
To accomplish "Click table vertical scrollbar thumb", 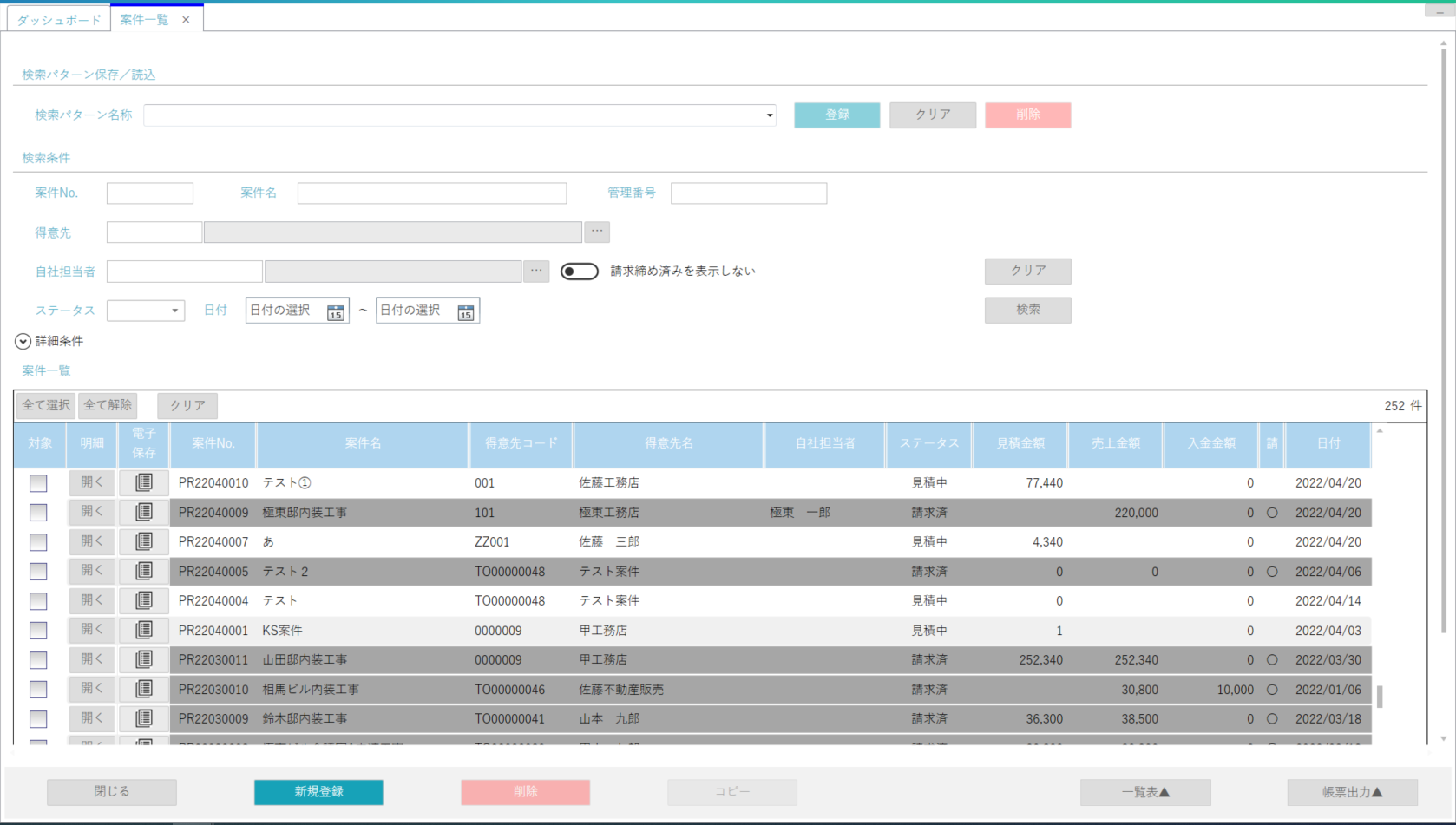I will [x=1380, y=697].
